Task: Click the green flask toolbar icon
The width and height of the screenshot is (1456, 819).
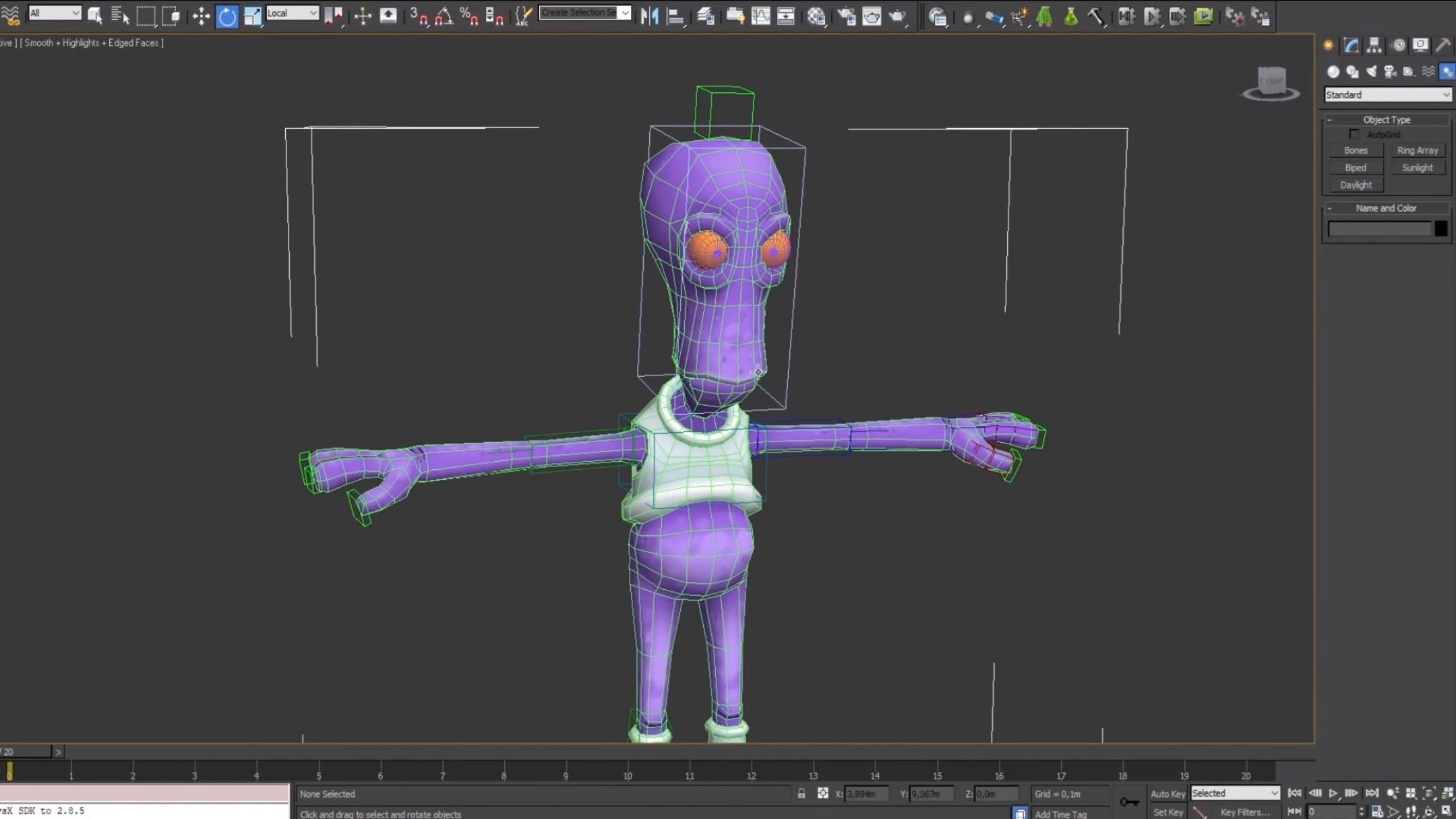Action: tap(1070, 16)
